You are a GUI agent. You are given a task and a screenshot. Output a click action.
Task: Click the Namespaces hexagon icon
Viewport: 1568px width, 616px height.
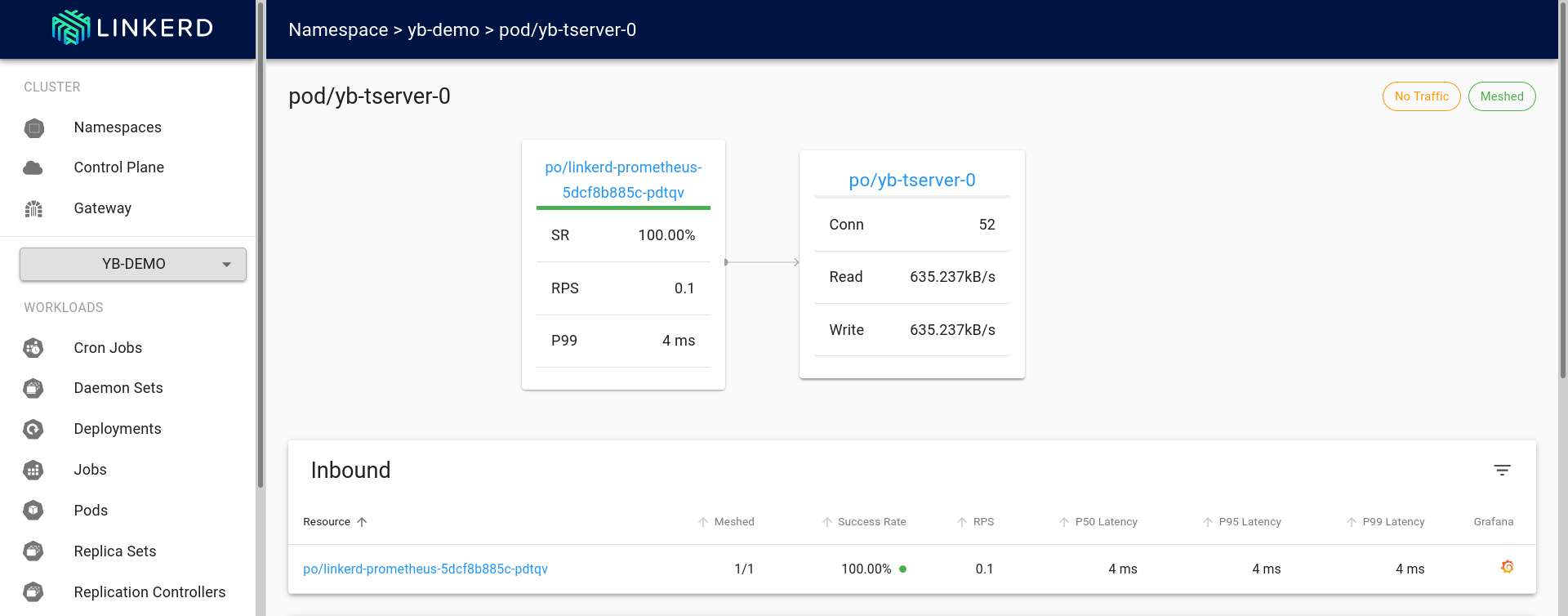tap(33, 127)
